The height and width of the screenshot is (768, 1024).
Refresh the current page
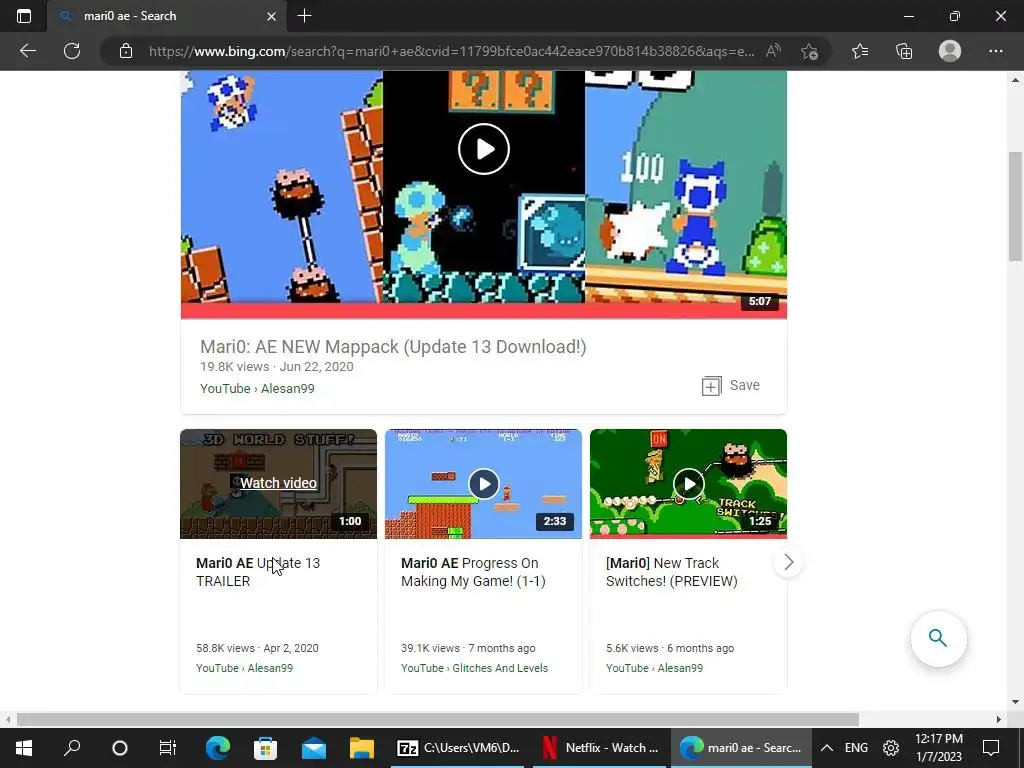click(72, 51)
